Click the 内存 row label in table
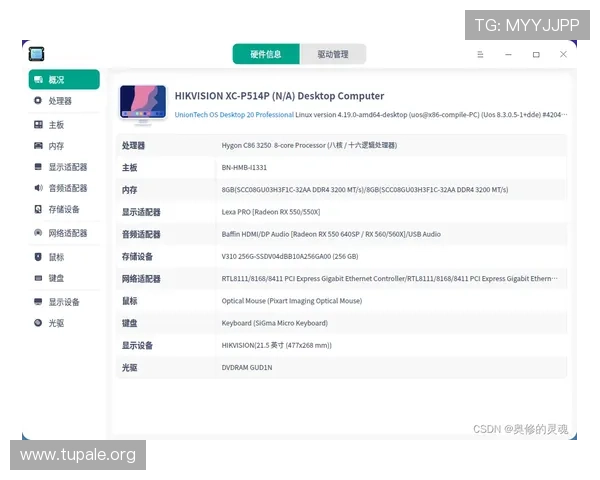600x480 pixels. (x=129, y=190)
